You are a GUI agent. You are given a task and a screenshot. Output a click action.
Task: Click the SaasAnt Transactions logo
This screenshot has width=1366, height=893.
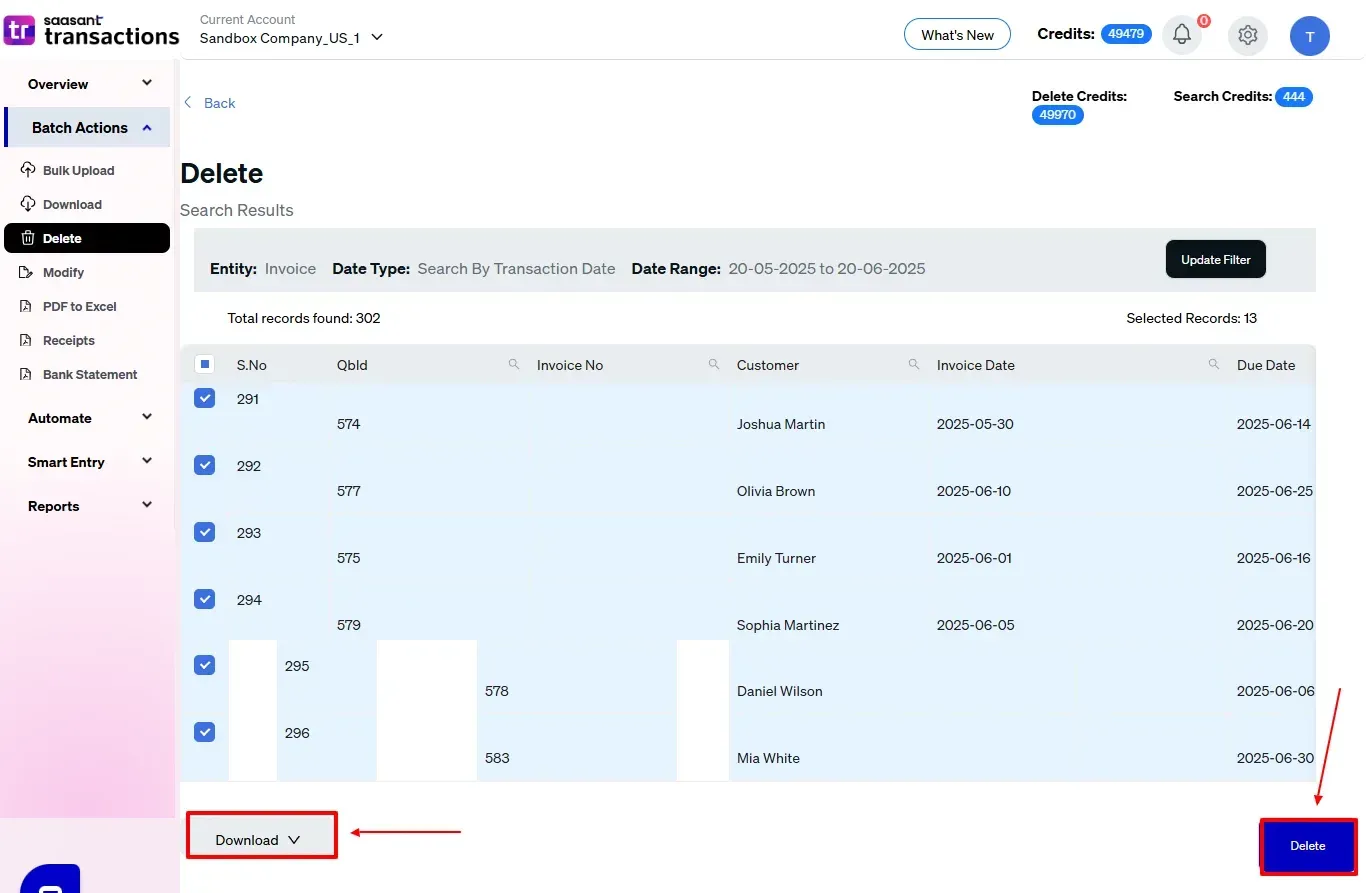click(x=91, y=31)
